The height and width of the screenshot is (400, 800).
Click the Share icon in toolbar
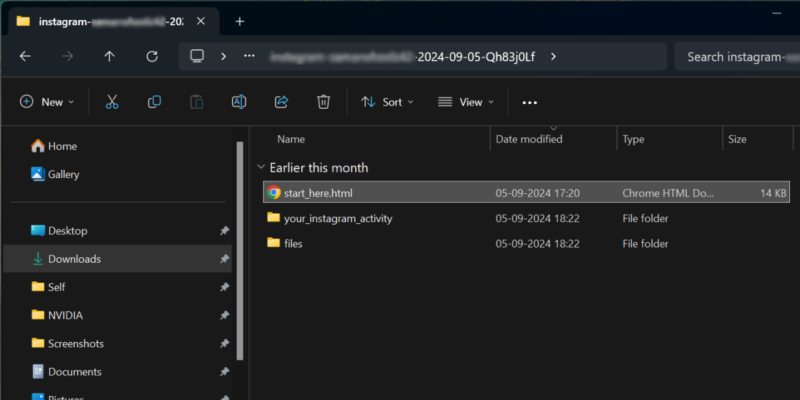(281, 102)
